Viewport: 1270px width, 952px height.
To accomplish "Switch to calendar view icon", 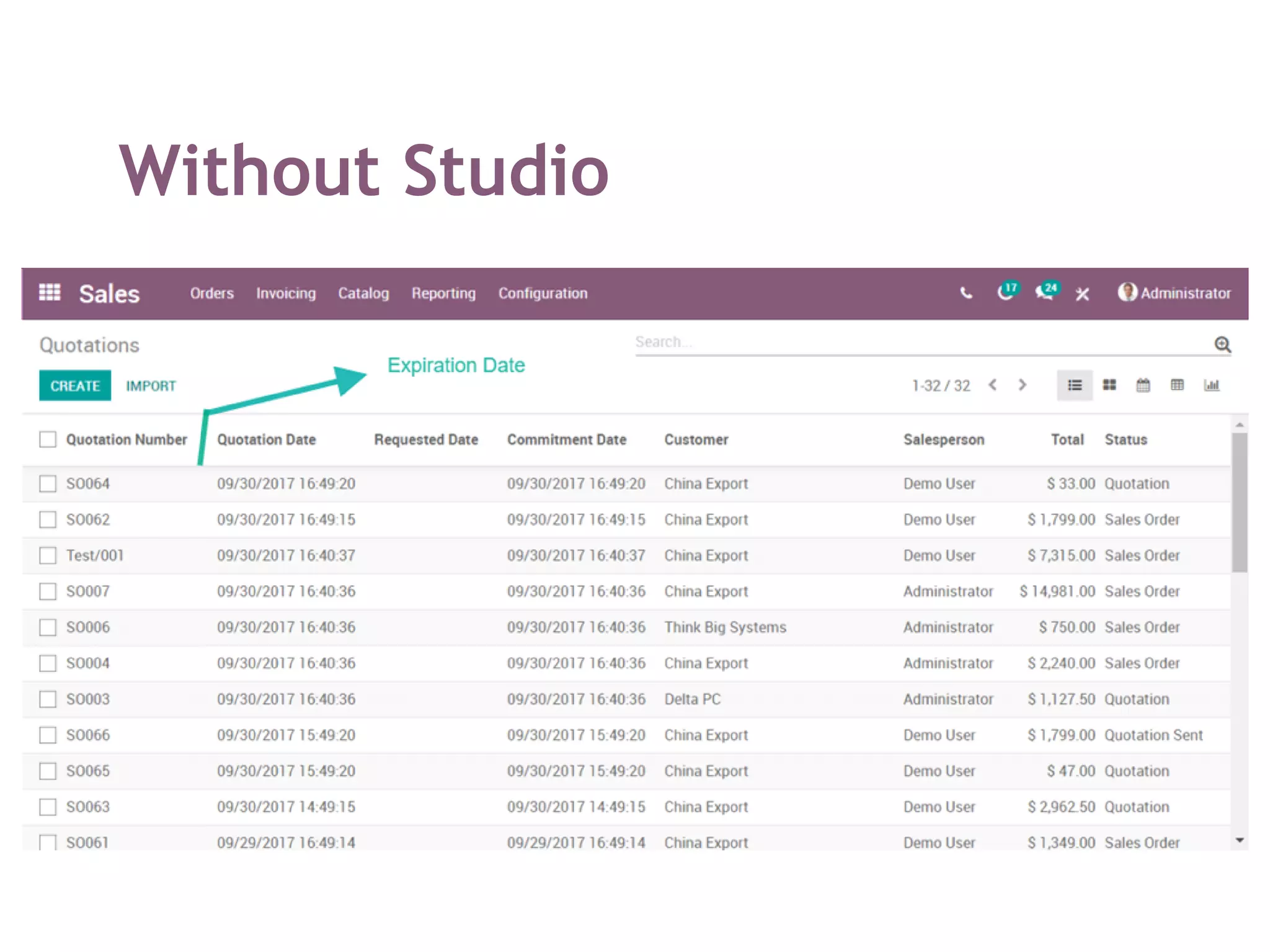I will pos(1143,386).
